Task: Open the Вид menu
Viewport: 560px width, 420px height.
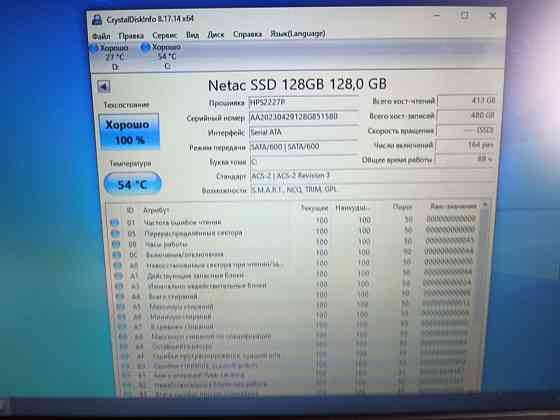Action: click(192, 35)
